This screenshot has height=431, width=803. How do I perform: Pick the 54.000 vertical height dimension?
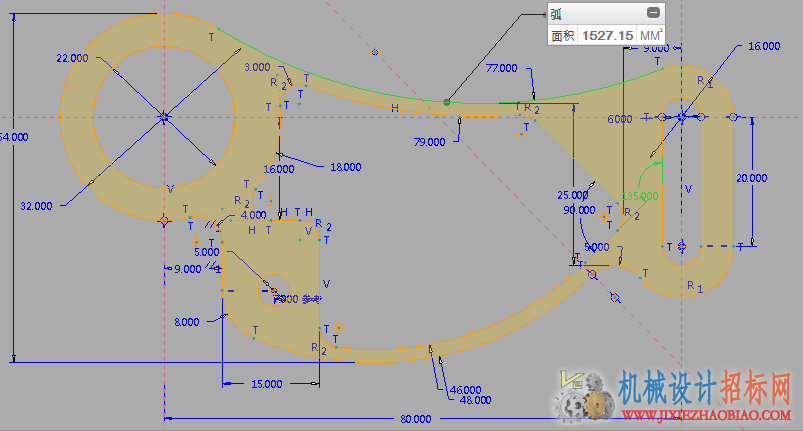14,137
